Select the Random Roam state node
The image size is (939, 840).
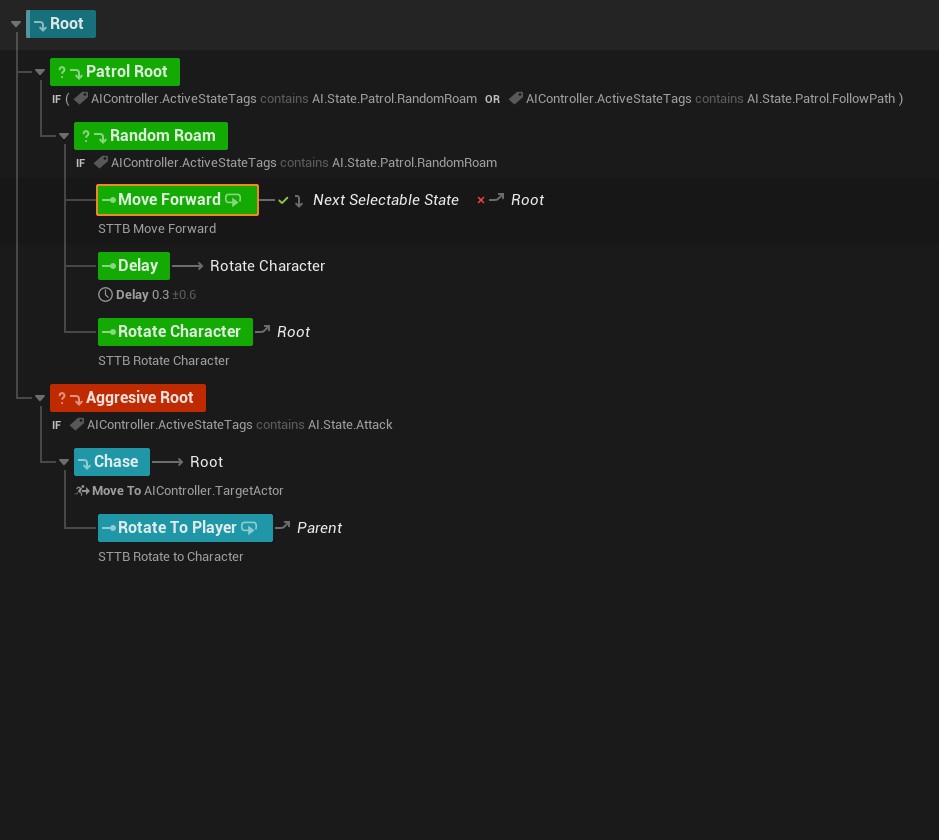click(x=151, y=136)
